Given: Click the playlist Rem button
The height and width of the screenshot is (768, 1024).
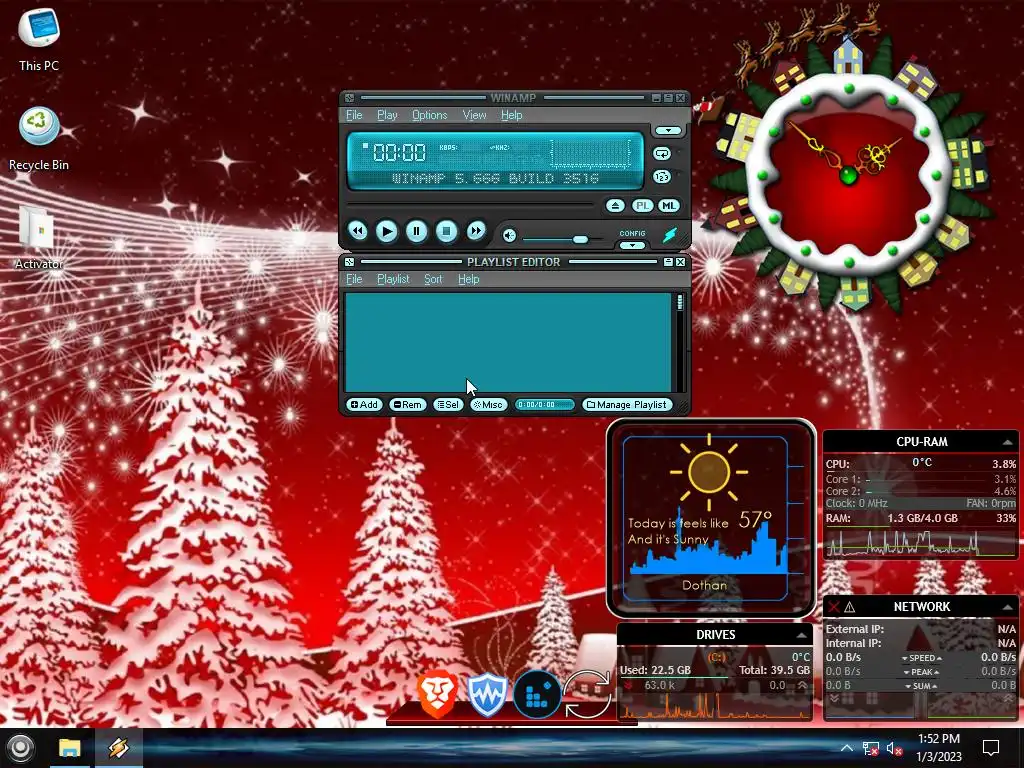Looking at the screenshot, I should click(x=408, y=405).
